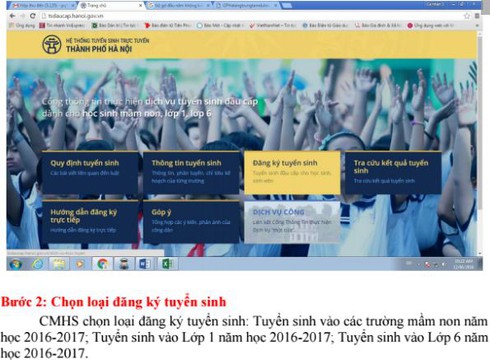Click the red tray icon beside the clock
490x360 pixels.
pos(428,265)
